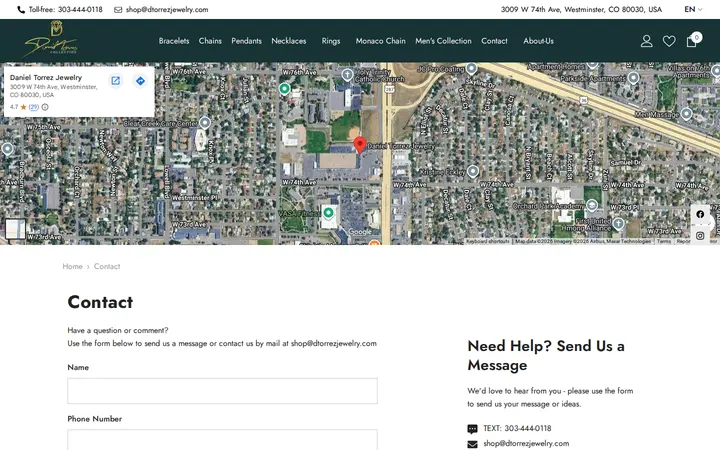Click the review info icon next to rating
Screen dimensions: 720x450
coord(45,107)
